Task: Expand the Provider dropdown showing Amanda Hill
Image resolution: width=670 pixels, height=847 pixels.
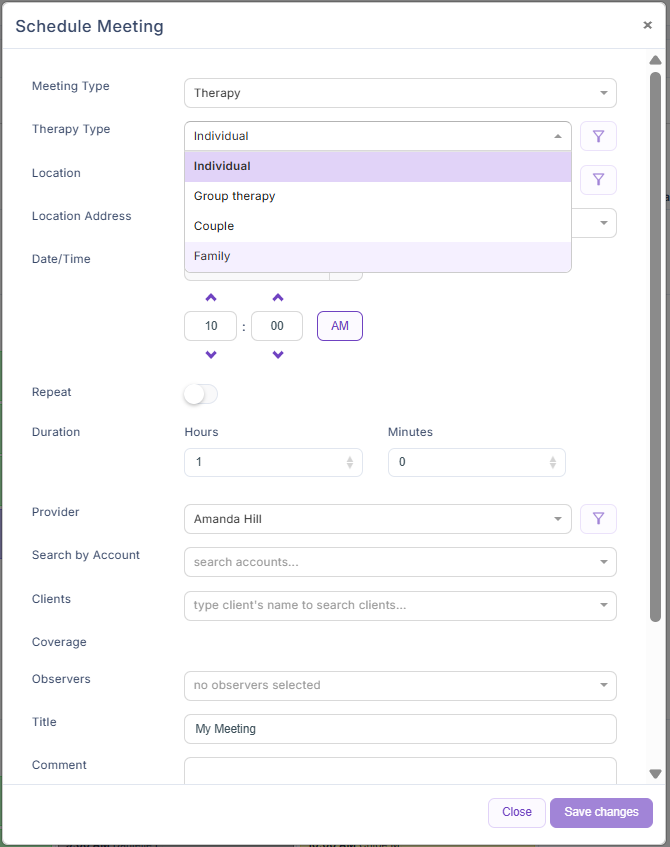Action: [377, 519]
